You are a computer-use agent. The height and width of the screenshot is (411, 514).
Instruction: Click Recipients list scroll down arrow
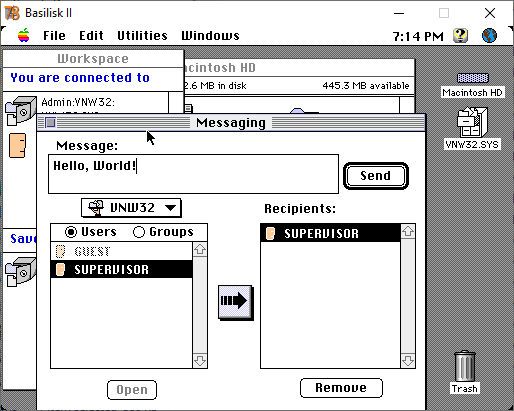[408, 361]
